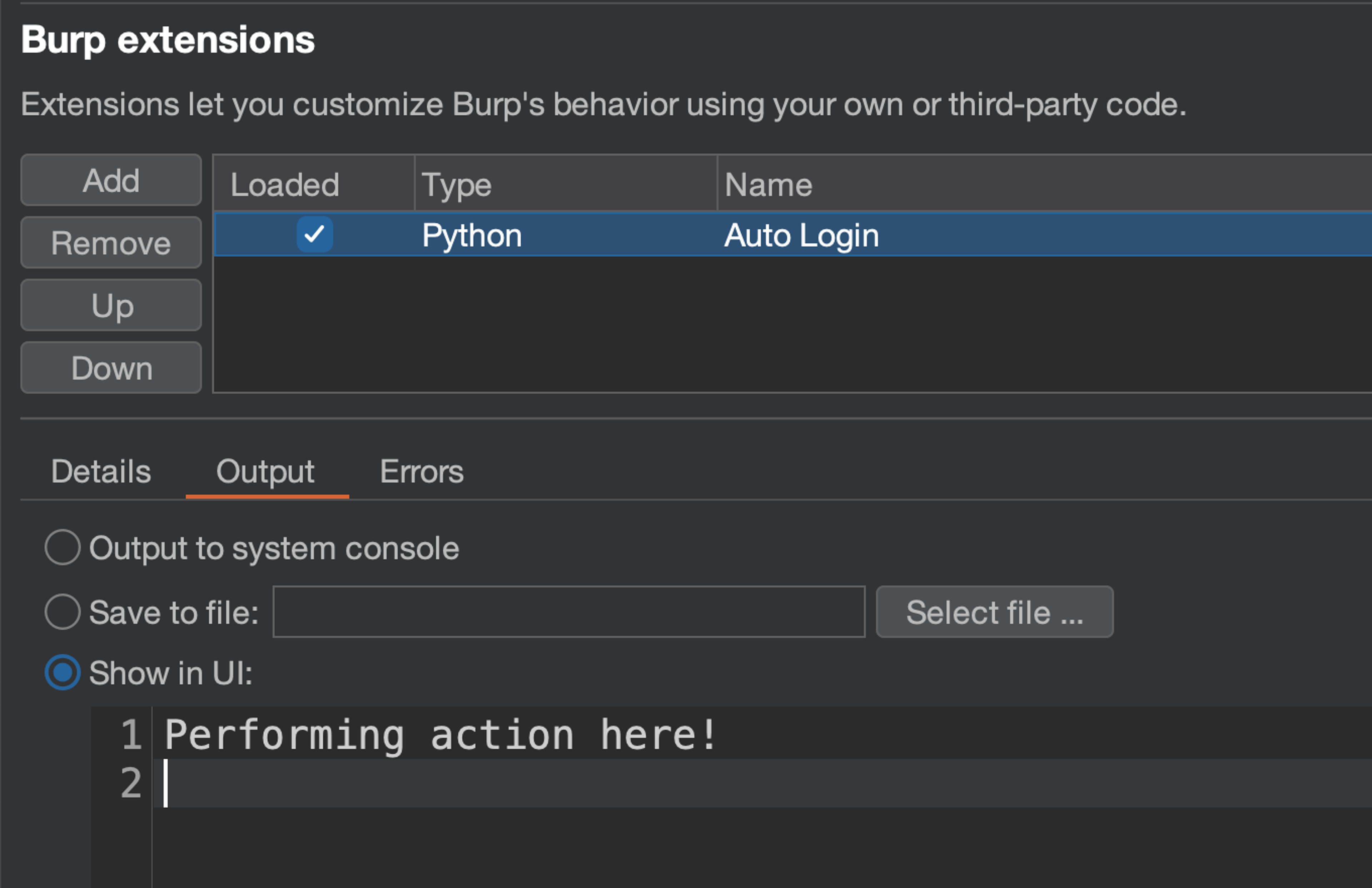The height and width of the screenshot is (888, 1372).
Task: Click the 'Performing action here!' output line
Action: pos(441,735)
